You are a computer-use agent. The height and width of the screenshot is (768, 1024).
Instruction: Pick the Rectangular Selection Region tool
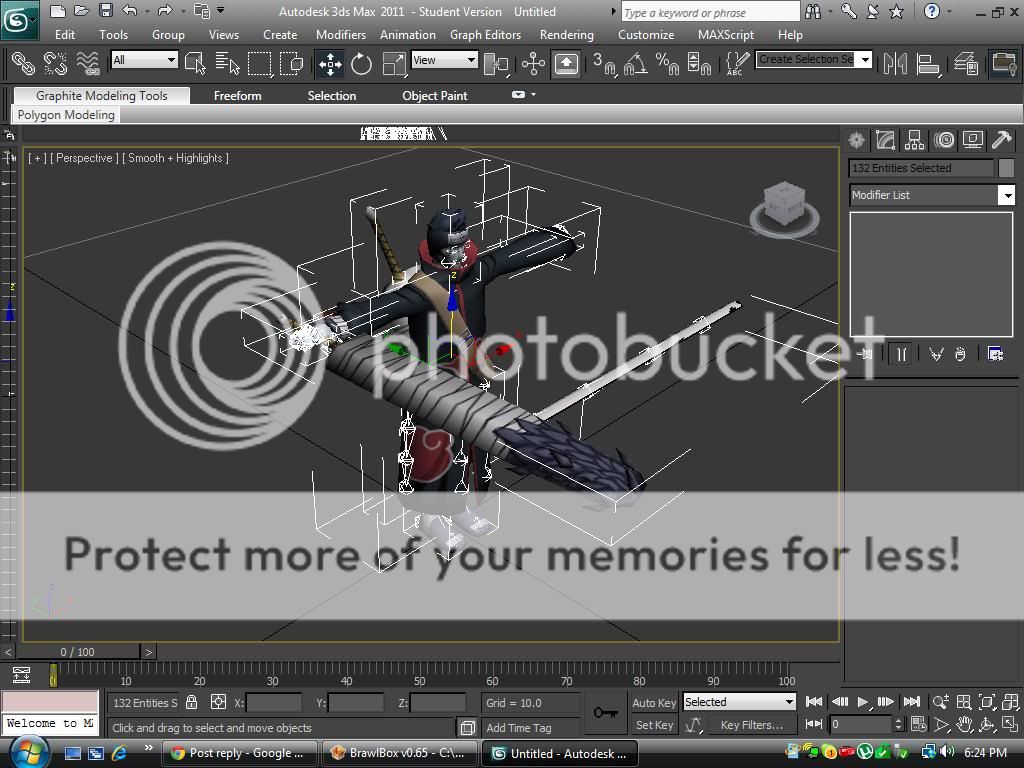[x=259, y=63]
